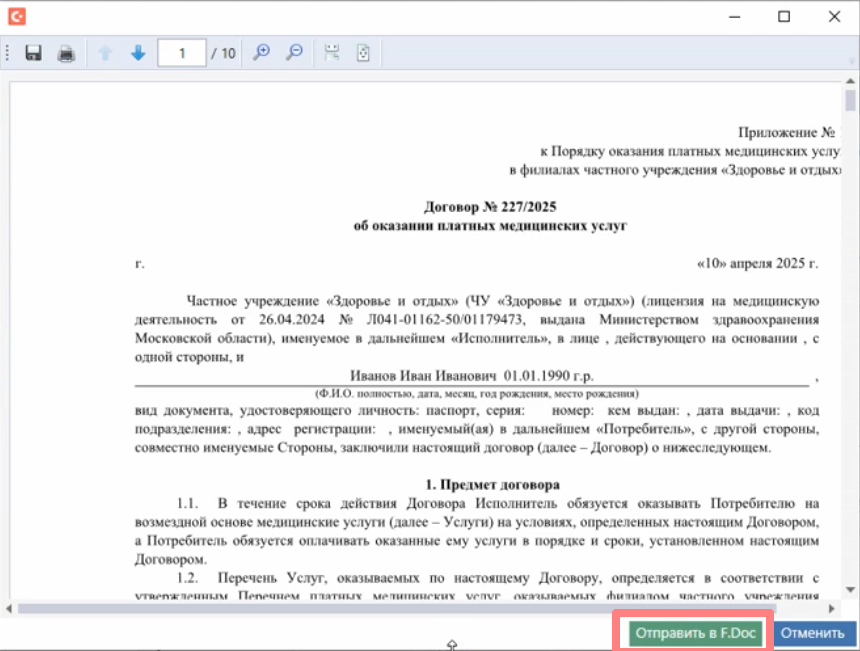Viewport: 860px width, 651px height.
Task: Click the Save document icon
Action: tap(33, 53)
